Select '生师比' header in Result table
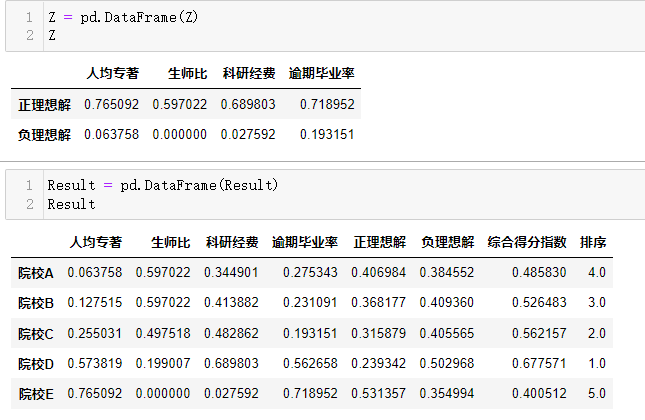The width and height of the screenshot is (645, 420). pos(171,242)
